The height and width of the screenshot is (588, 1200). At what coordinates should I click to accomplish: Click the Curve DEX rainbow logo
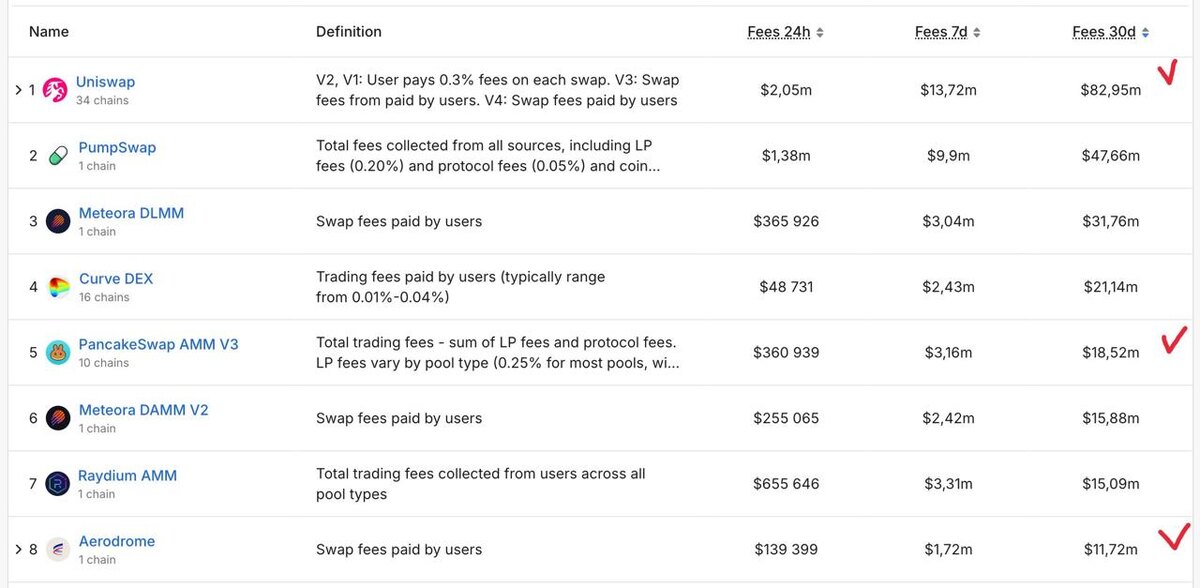tap(58, 287)
